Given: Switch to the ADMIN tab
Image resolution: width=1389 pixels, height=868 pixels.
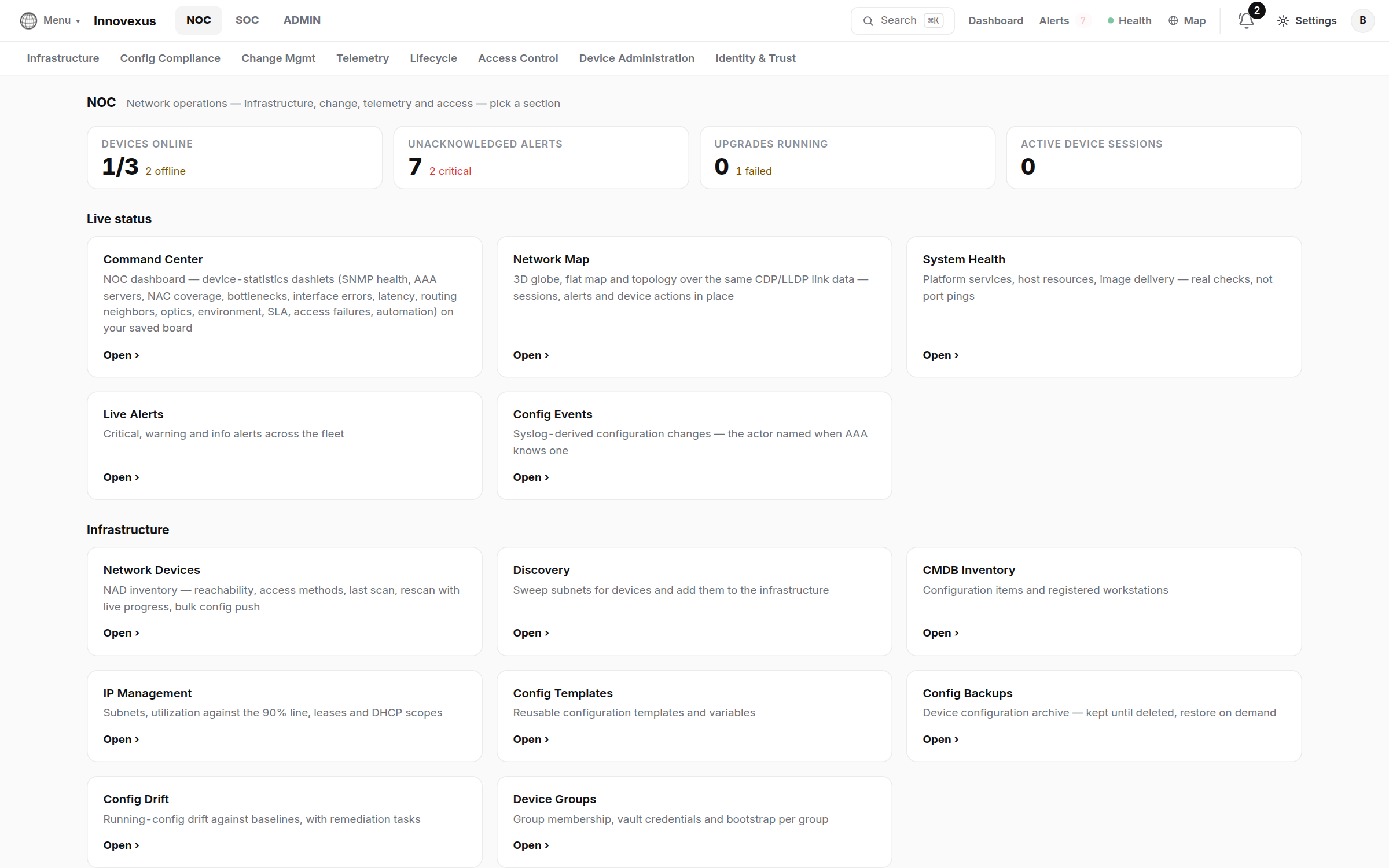Looking at the screenshot, I should [x=302, y=20].
